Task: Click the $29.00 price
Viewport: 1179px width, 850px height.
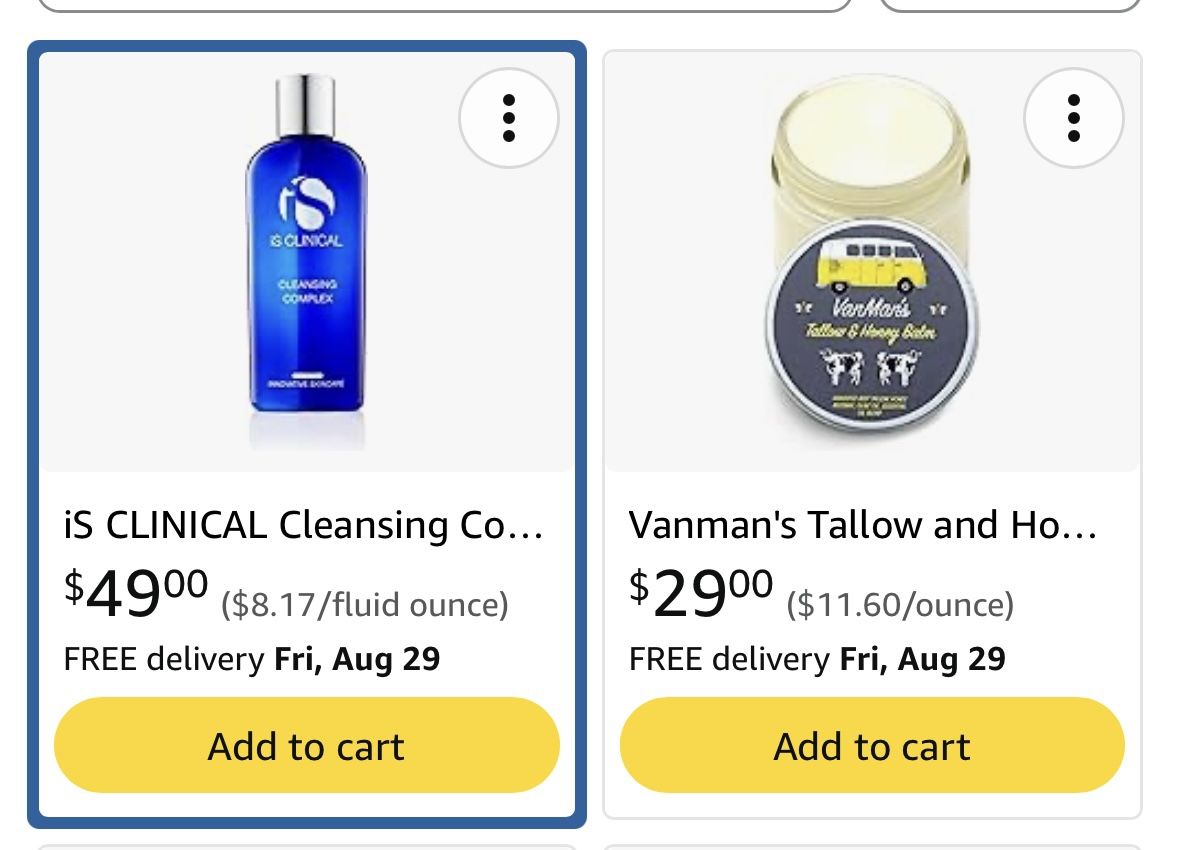Action: coord(701,593)
